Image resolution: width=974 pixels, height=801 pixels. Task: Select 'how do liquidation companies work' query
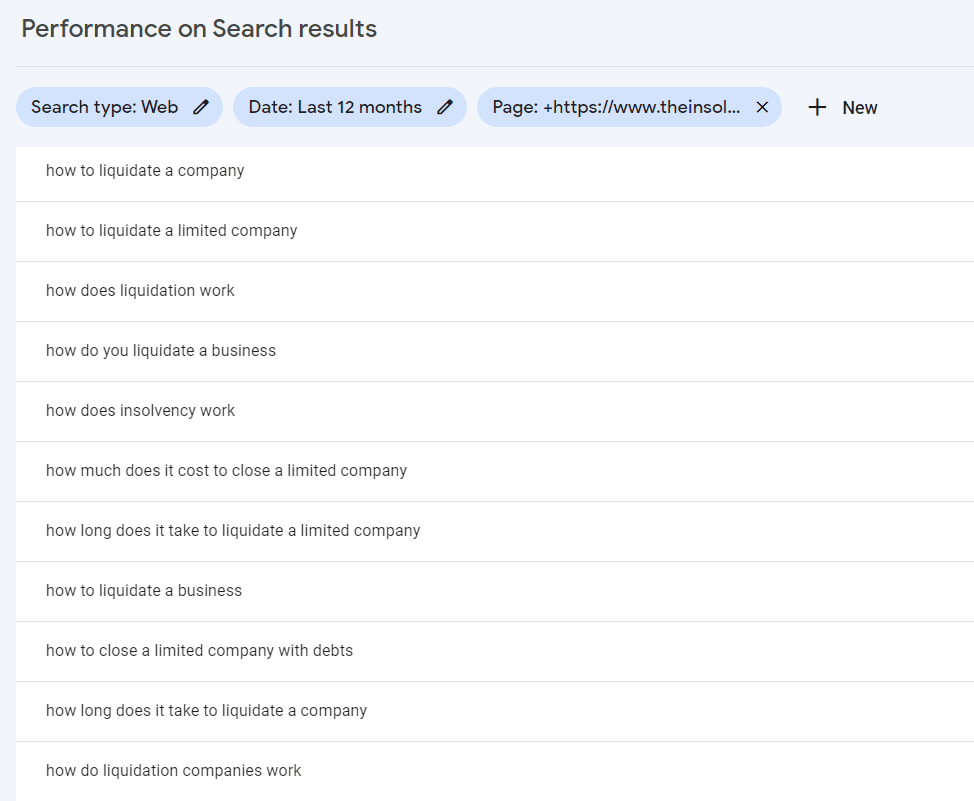(x=173, y=771)
